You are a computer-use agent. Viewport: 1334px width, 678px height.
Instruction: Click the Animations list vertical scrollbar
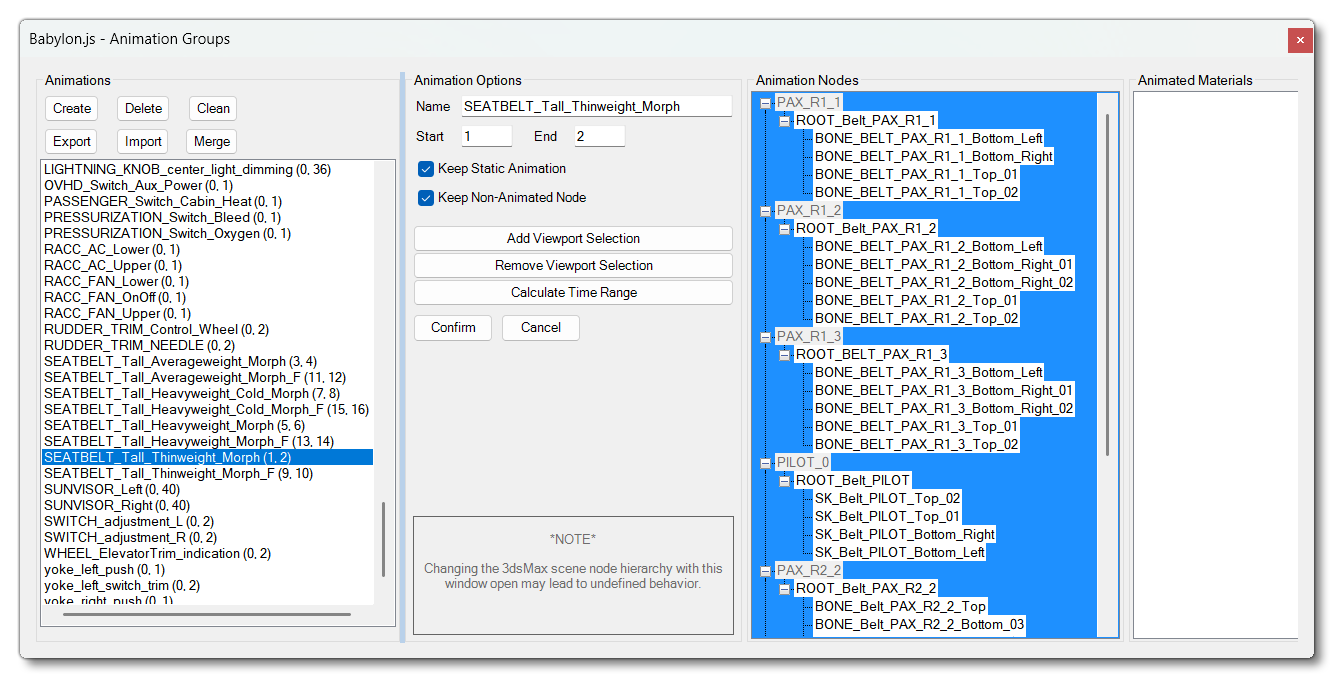point(383,540)
